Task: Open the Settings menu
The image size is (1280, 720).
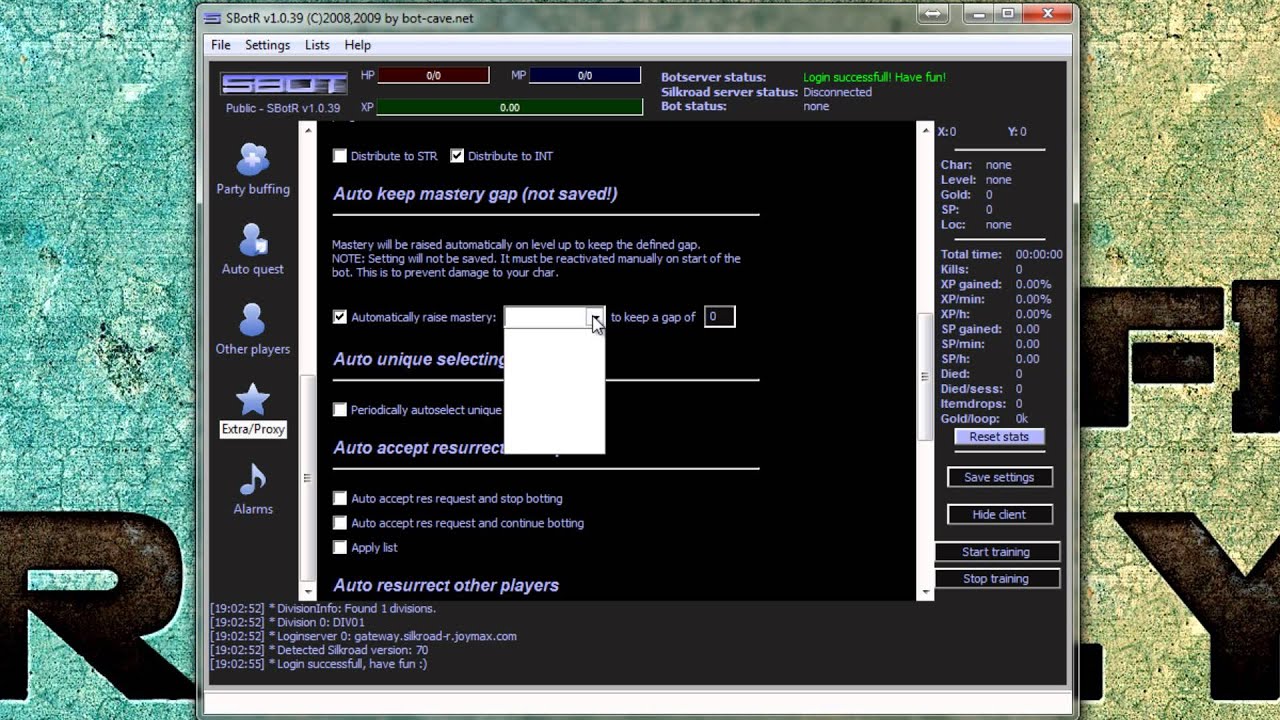Action: pos(267,45)
